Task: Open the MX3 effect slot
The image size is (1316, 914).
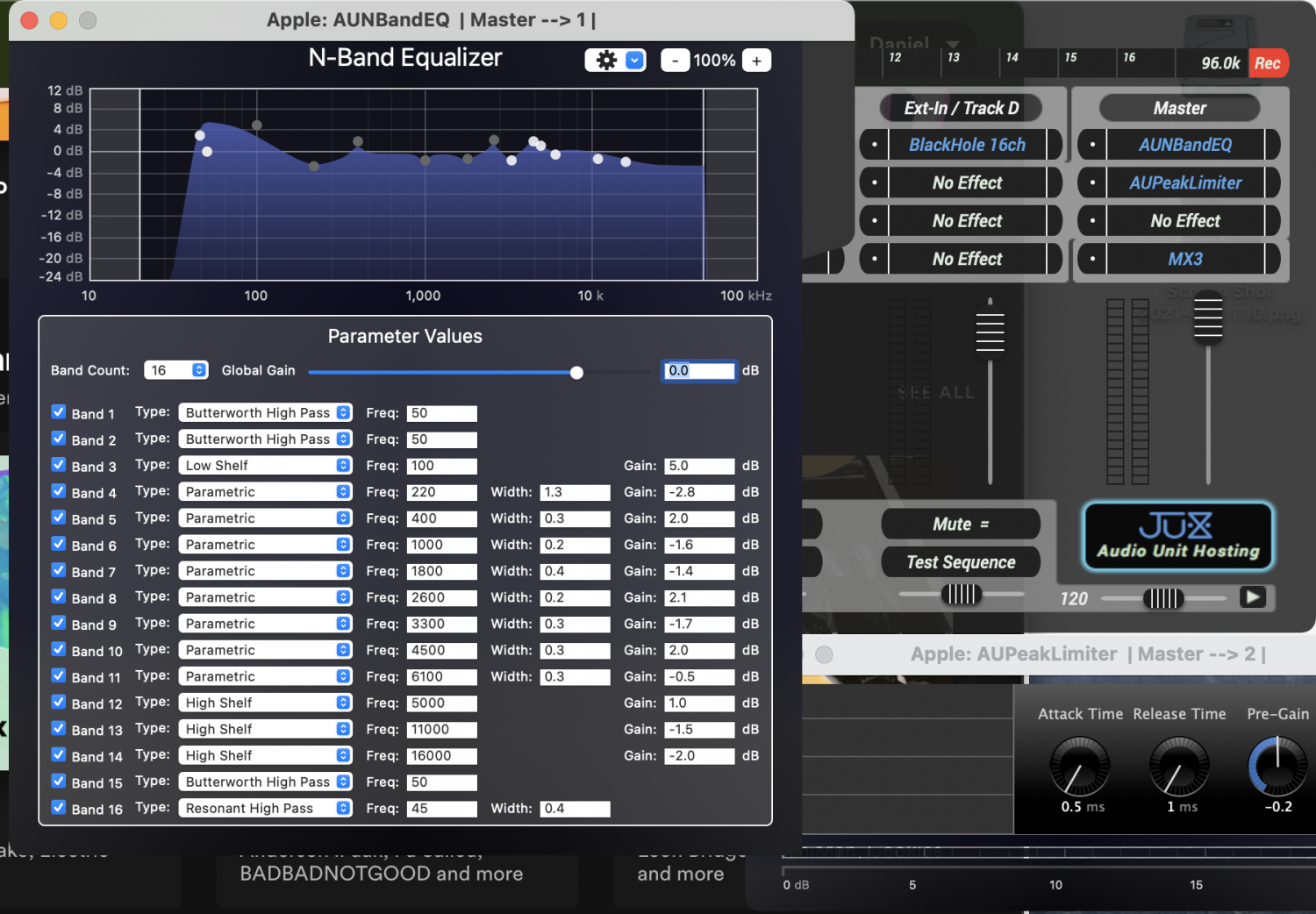Action: 1184,259
